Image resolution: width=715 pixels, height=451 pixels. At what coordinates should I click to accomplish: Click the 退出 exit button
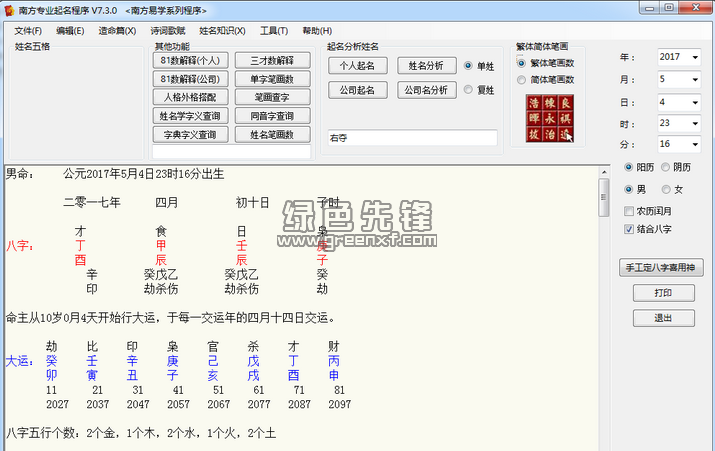pyautogui.click(x=663, y=318)
